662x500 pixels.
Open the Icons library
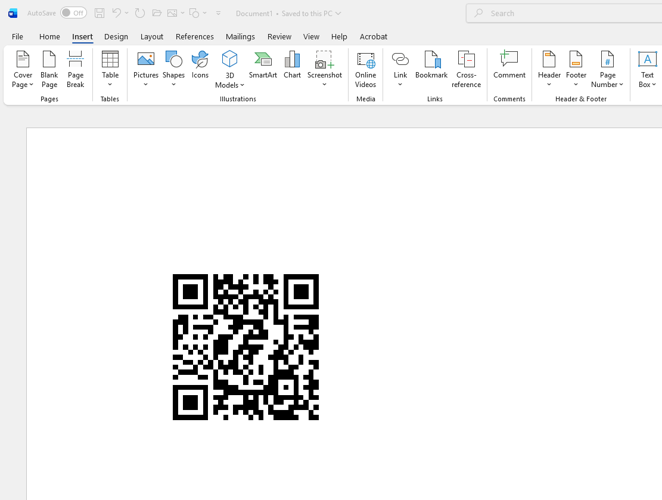click(200, 65)
